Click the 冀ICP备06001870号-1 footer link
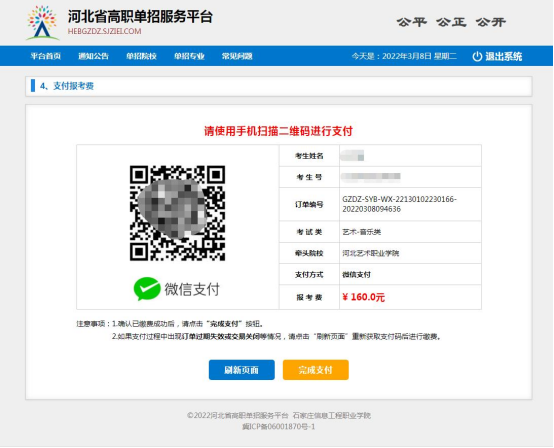Screen dimensions: 554x448 (278, 427)
